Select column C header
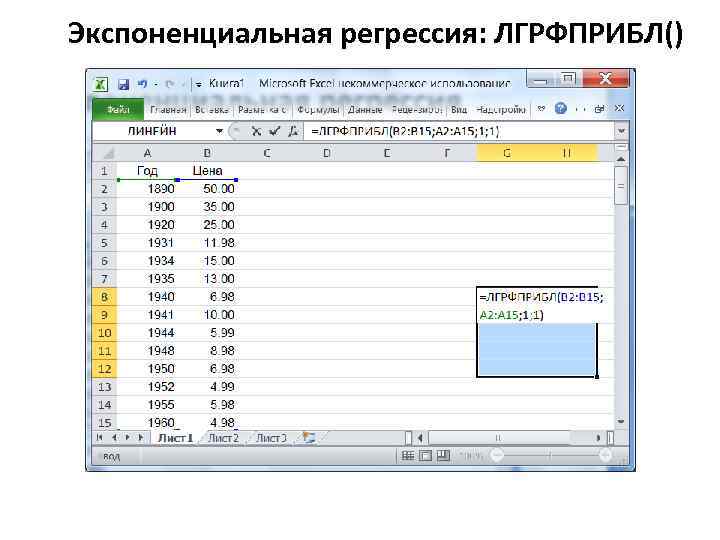The image size is (720, 540). (267, 153)
